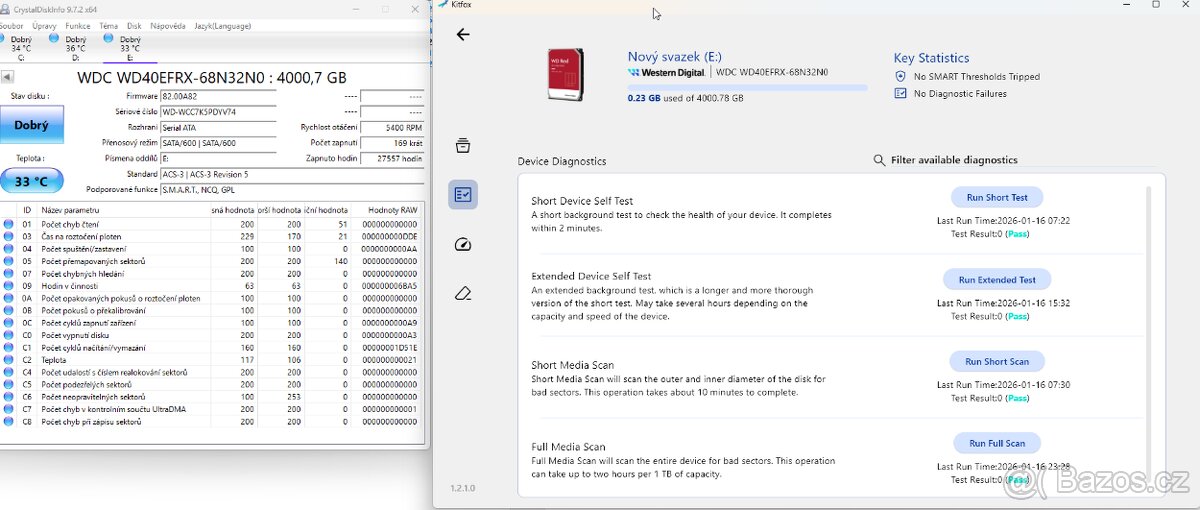Select row Počet neopravitelných sektorů
Viewport: 1200px width, 510px height.
(x=211, y=397)
